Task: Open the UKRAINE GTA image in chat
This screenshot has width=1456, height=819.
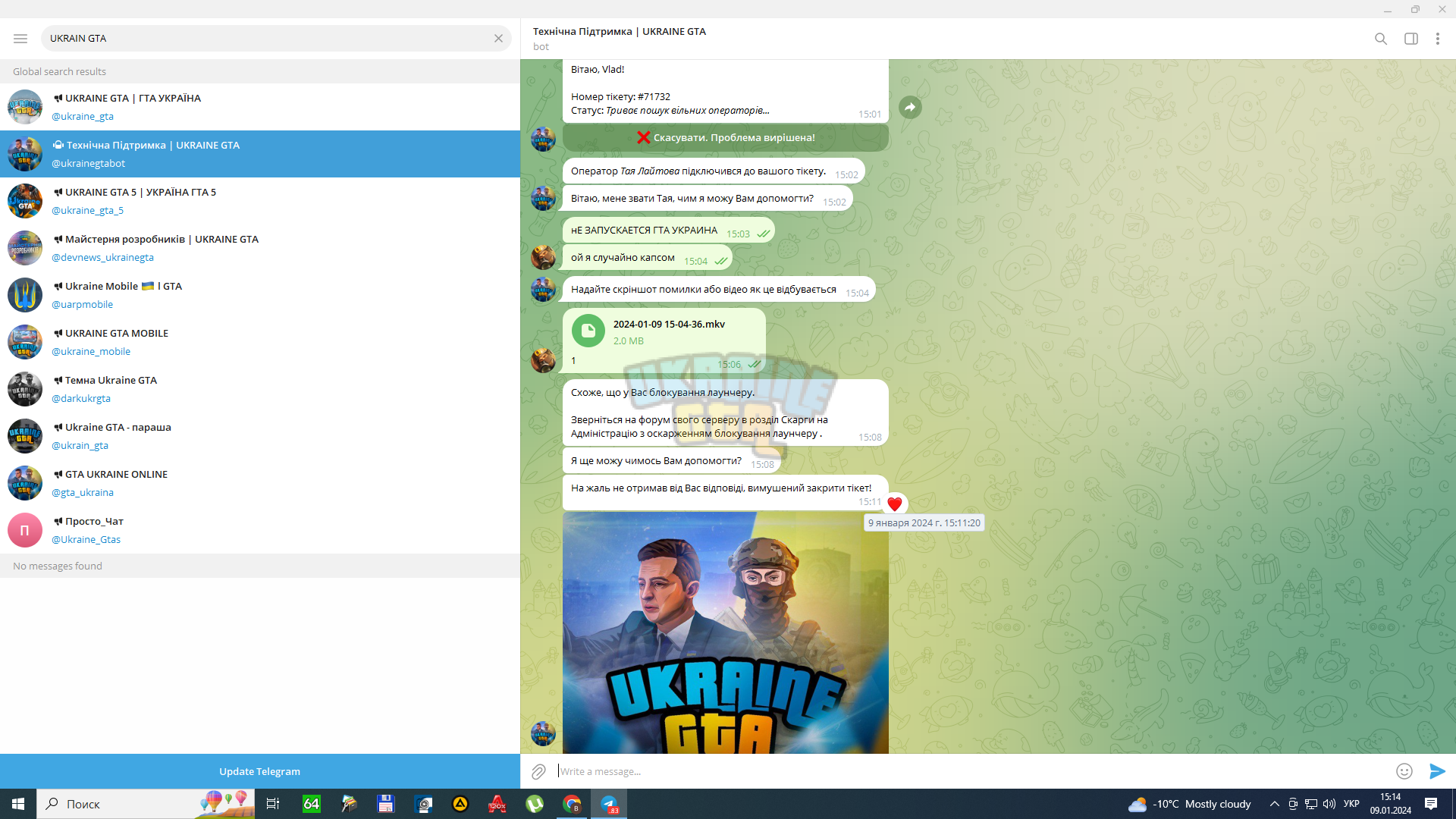Action: [x=726, y=632]
